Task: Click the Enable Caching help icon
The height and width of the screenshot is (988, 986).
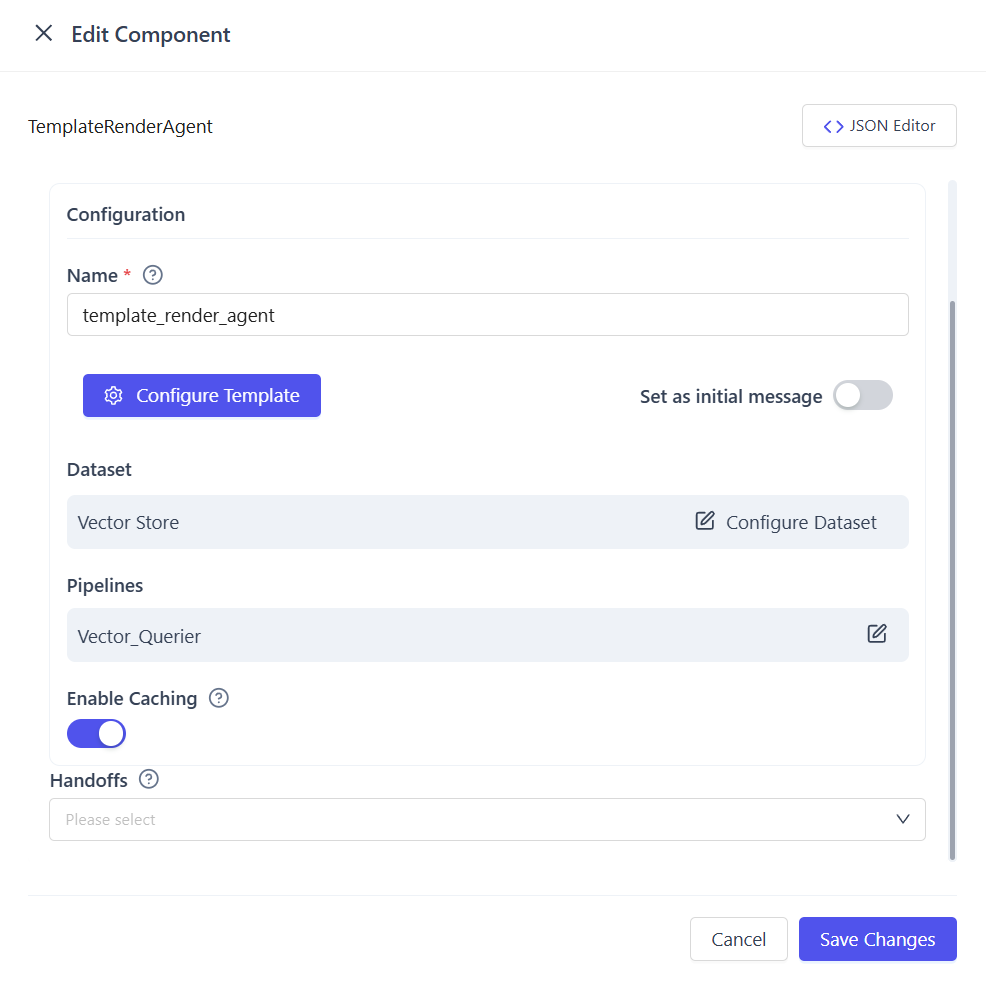Action: pyautogui.click(x=219, y=698)
